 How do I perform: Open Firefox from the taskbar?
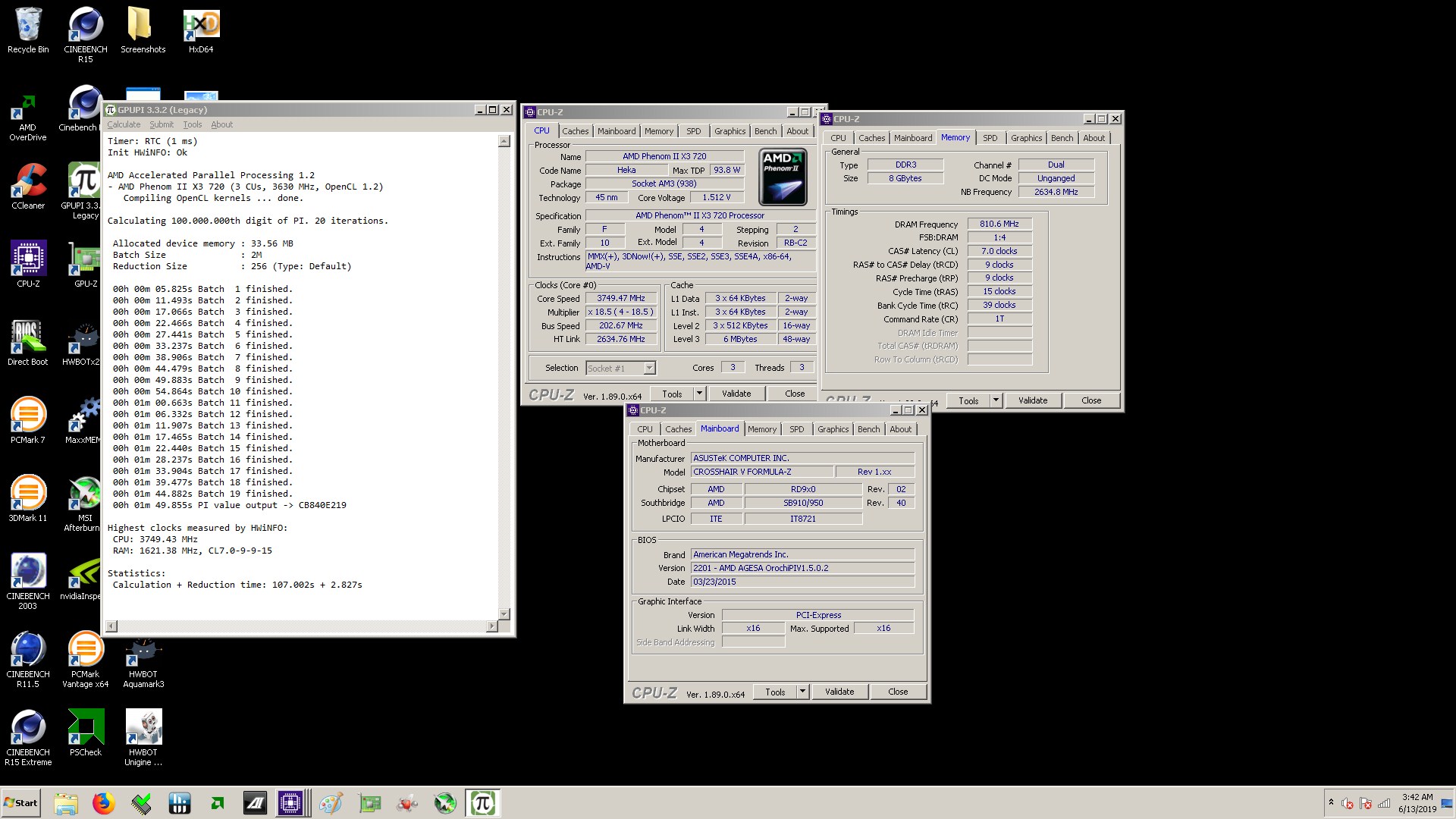104,803
